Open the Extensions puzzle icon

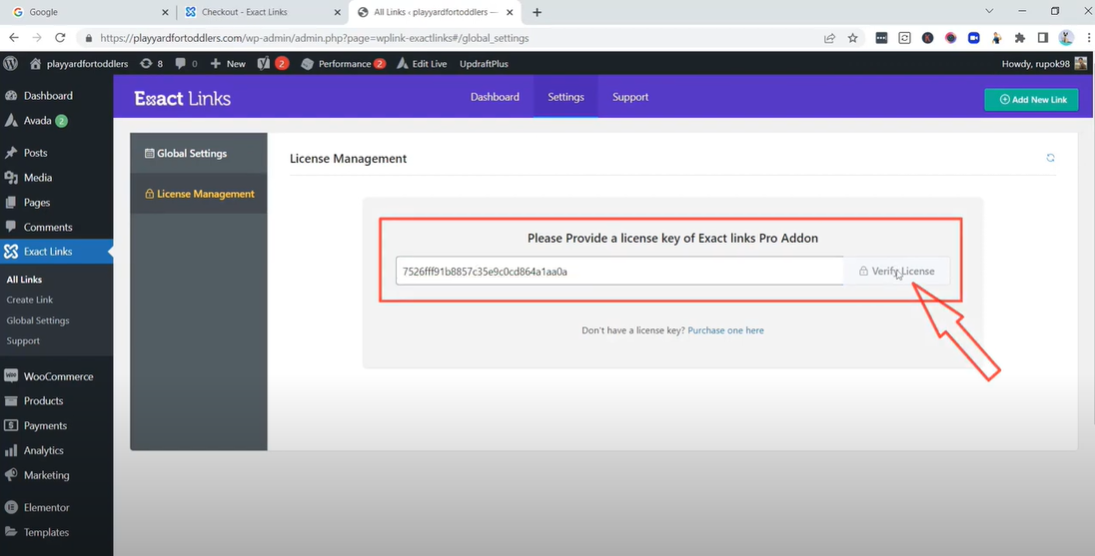[x=1020, y=38]
